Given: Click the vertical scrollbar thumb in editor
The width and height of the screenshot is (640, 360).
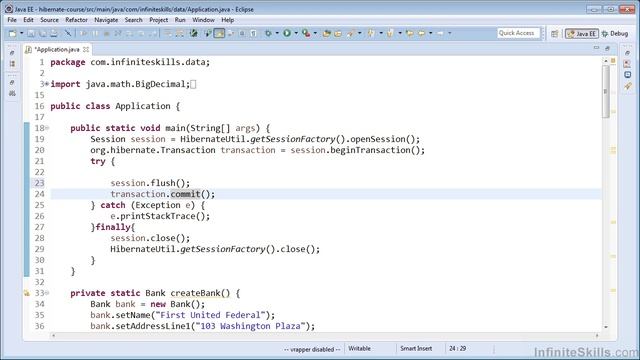Looking at the screenshot, I should tap(606, 91).
